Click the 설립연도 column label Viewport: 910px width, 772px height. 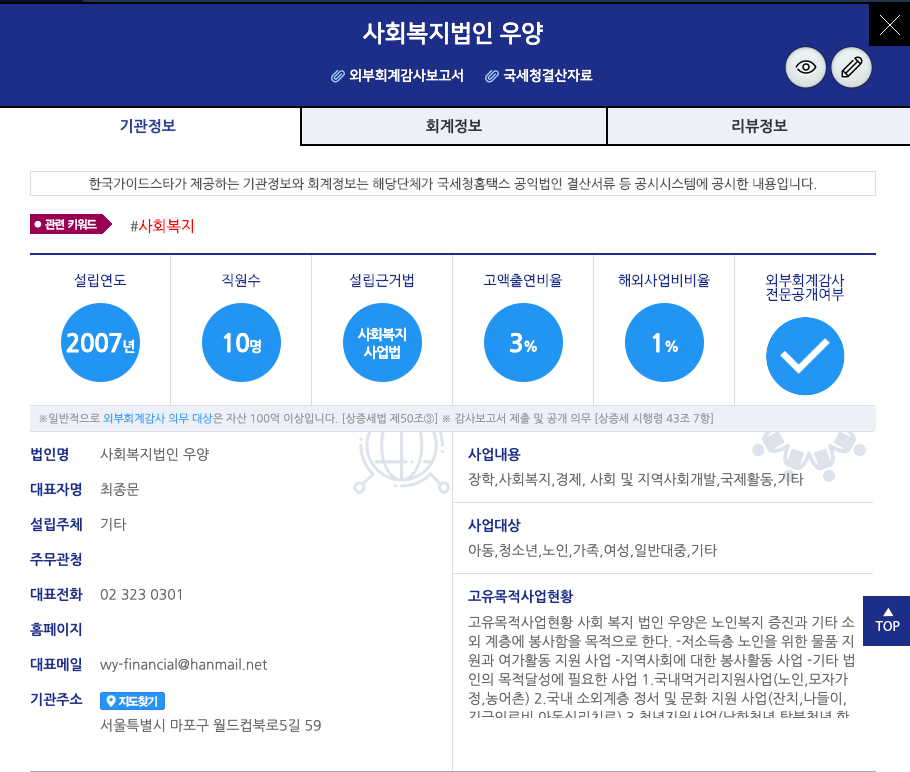tap(100, 280)
